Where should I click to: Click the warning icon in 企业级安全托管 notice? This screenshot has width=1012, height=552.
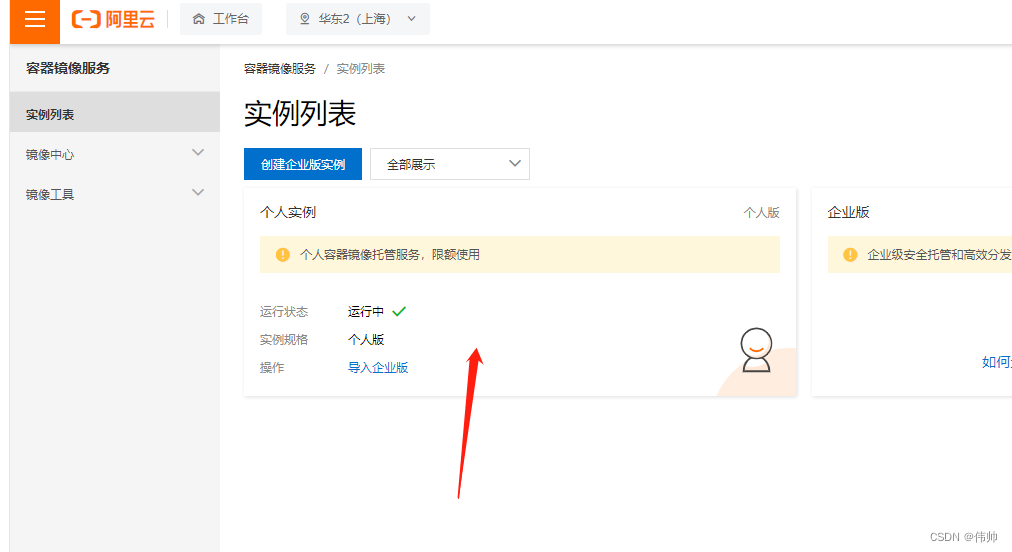[x=851, y=255]
